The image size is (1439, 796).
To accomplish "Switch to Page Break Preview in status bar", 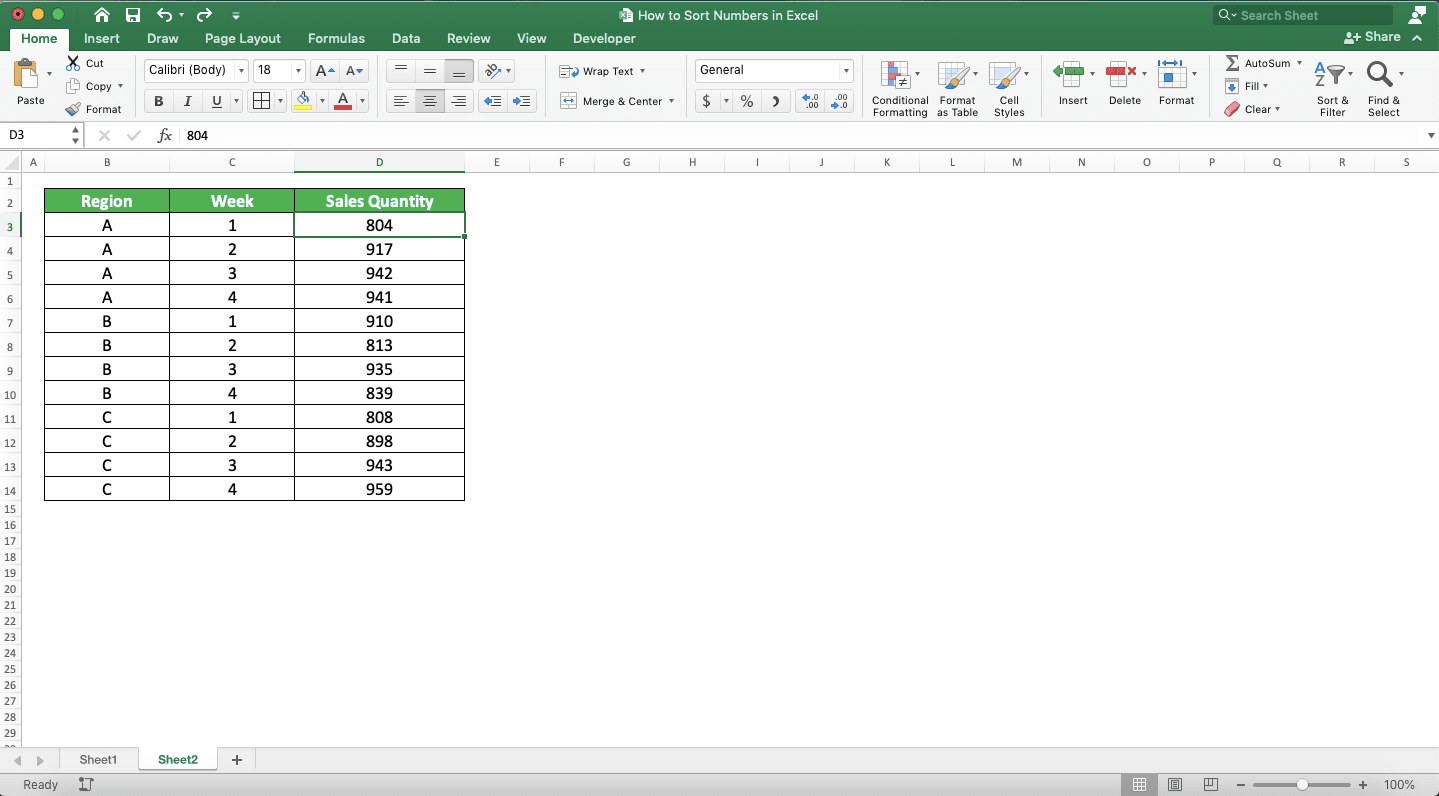I will [1211, 785].
